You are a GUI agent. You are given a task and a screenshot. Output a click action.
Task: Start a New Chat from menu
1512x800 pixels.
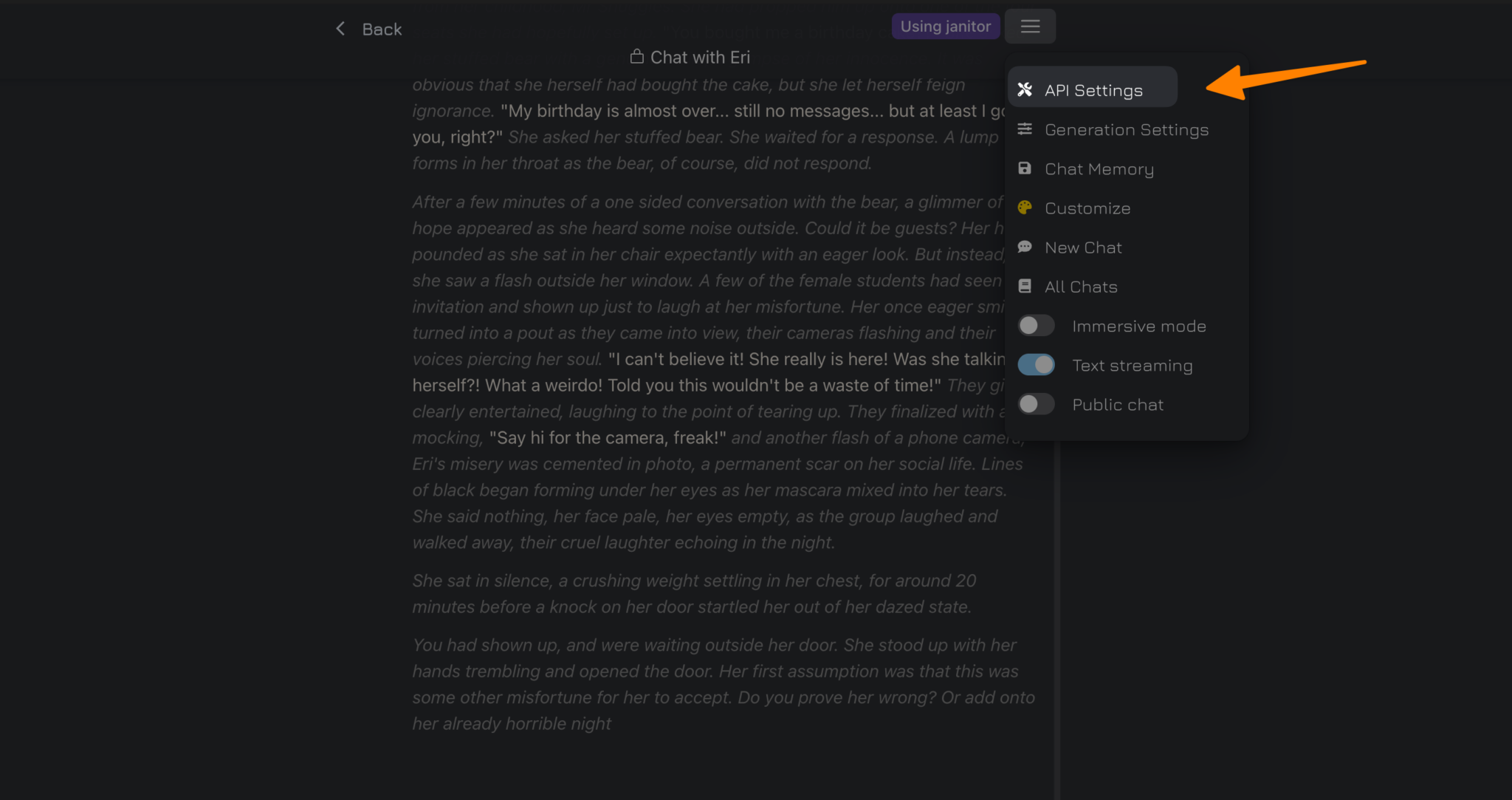tap(1083, 247)
